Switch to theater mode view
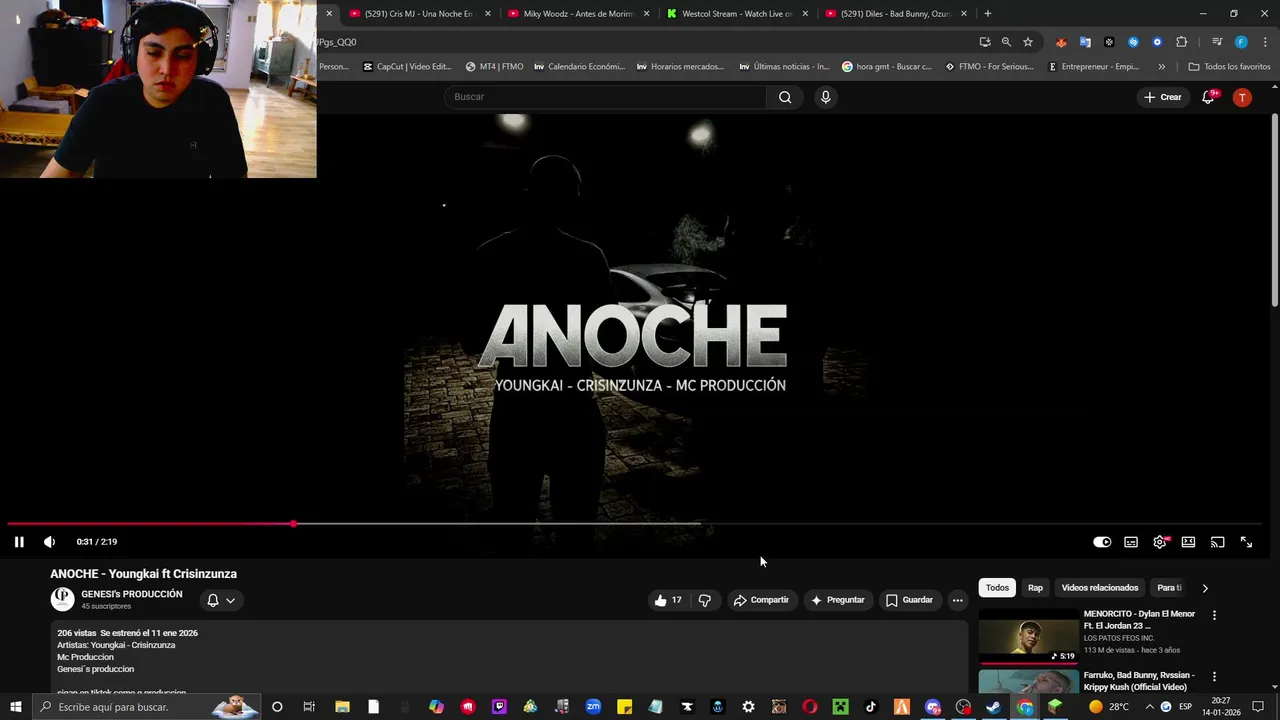This screenshot has height=720, width=1280. (x=1188, y=542)
